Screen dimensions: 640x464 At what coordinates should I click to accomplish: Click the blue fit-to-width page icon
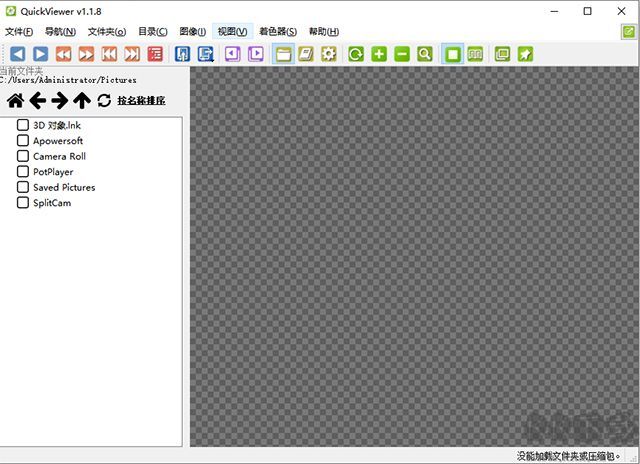coord(205,54)
